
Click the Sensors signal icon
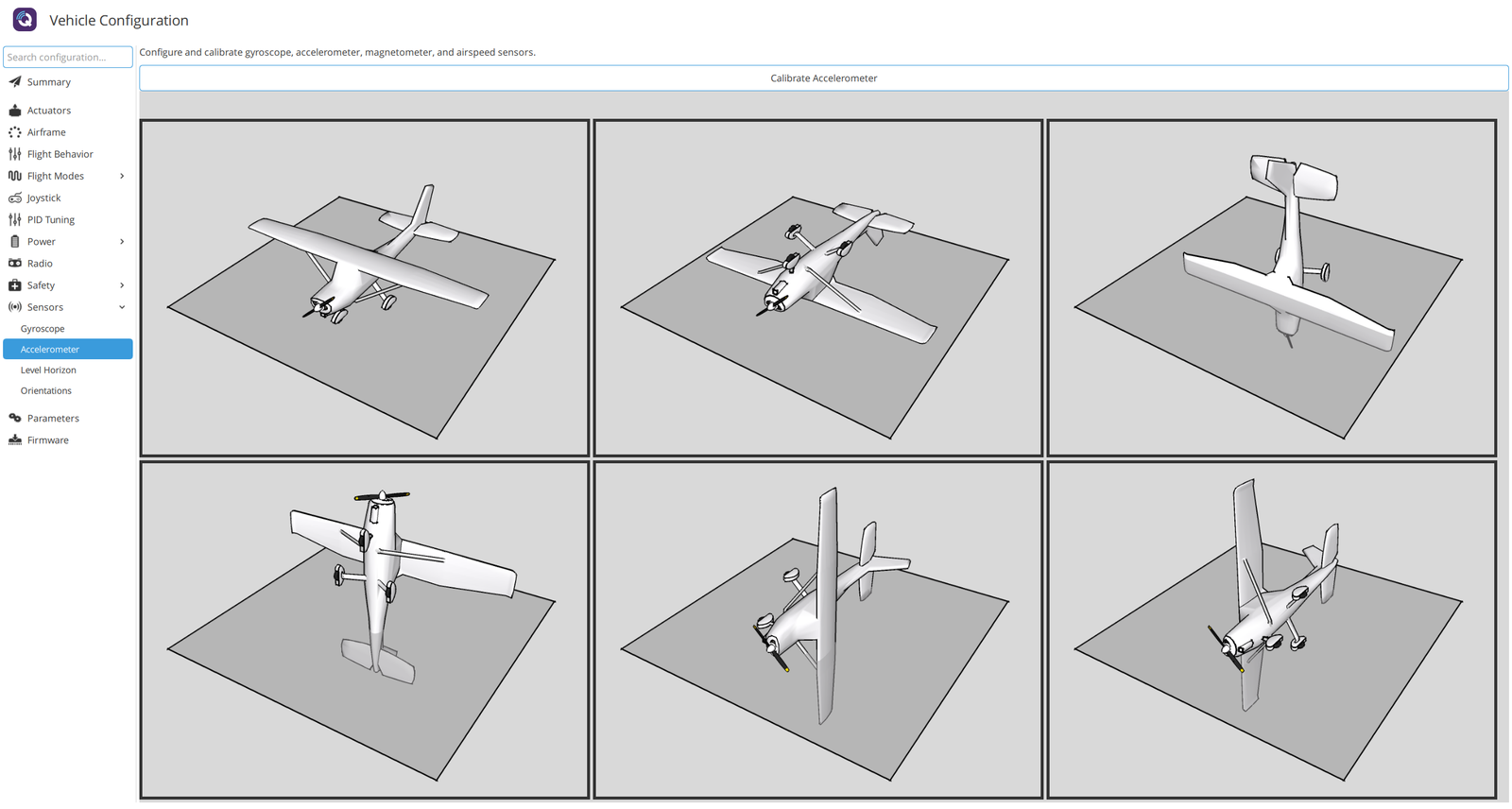click(x=15, y=307)
